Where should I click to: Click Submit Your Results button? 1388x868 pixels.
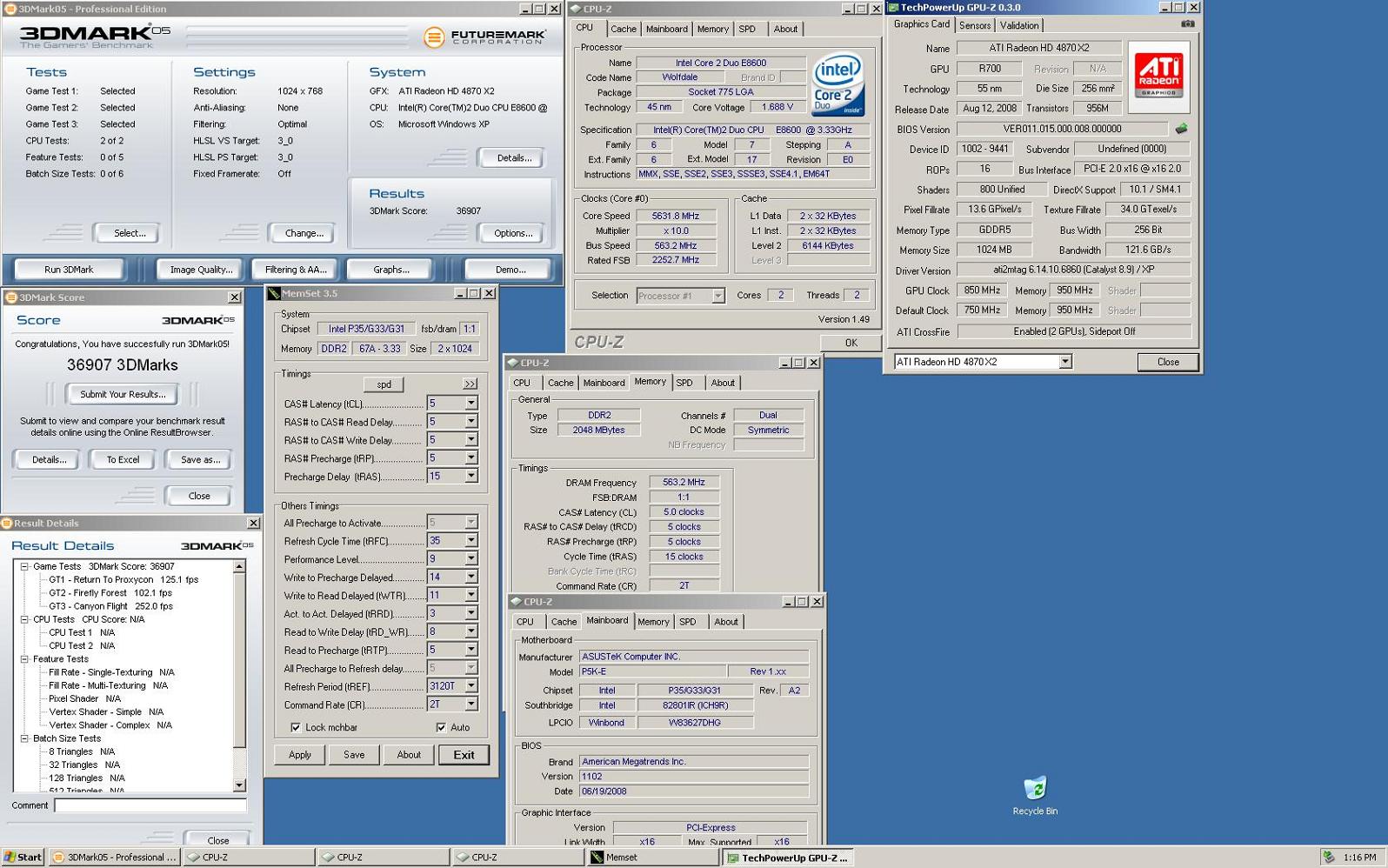pyautogui.click(x=123, y=395)
